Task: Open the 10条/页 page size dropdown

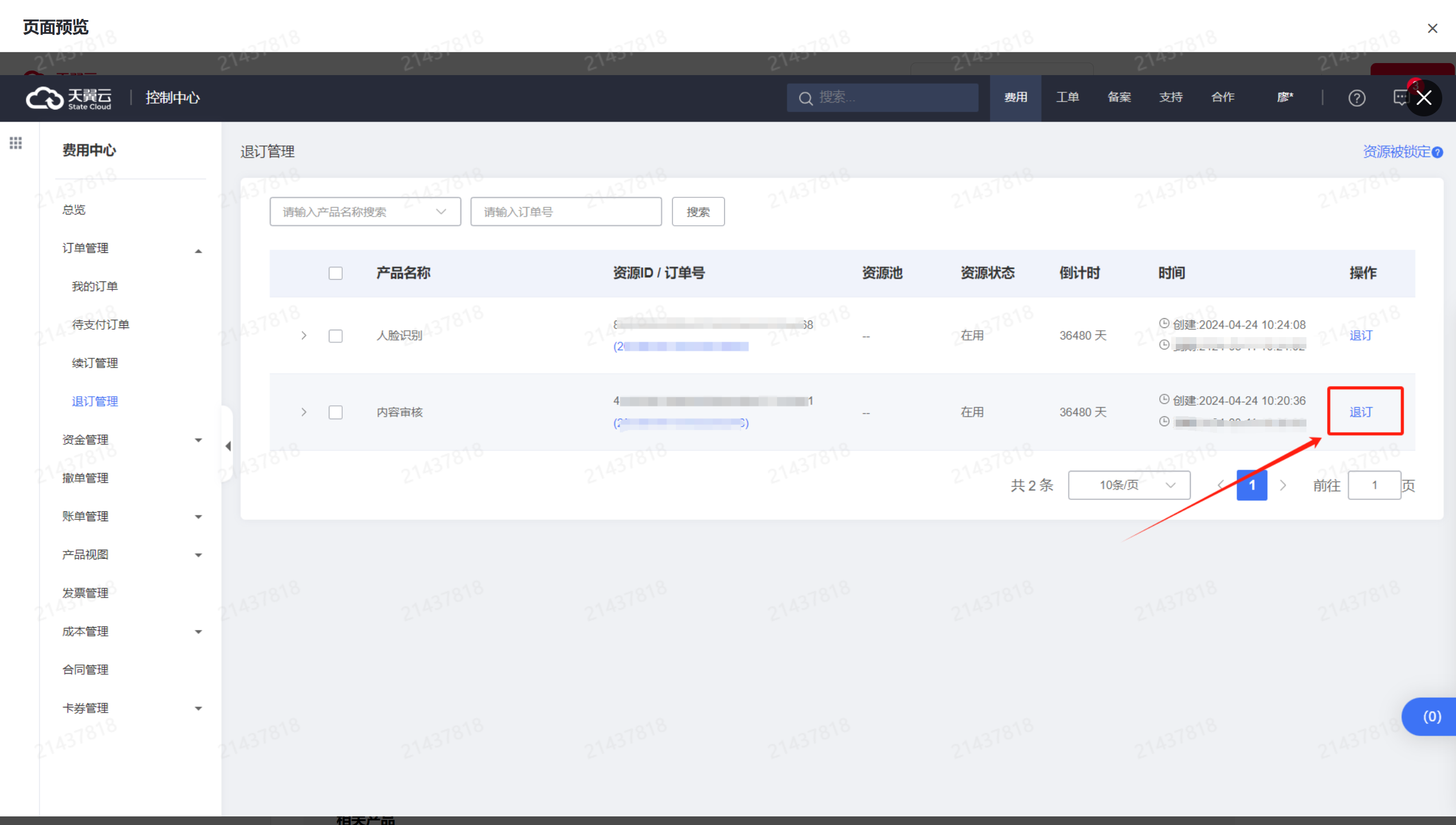Action: [1129, 486]
